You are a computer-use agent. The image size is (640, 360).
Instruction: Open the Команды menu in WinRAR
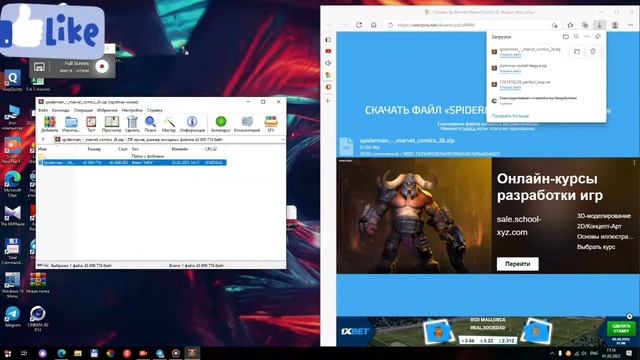point(61,110)
